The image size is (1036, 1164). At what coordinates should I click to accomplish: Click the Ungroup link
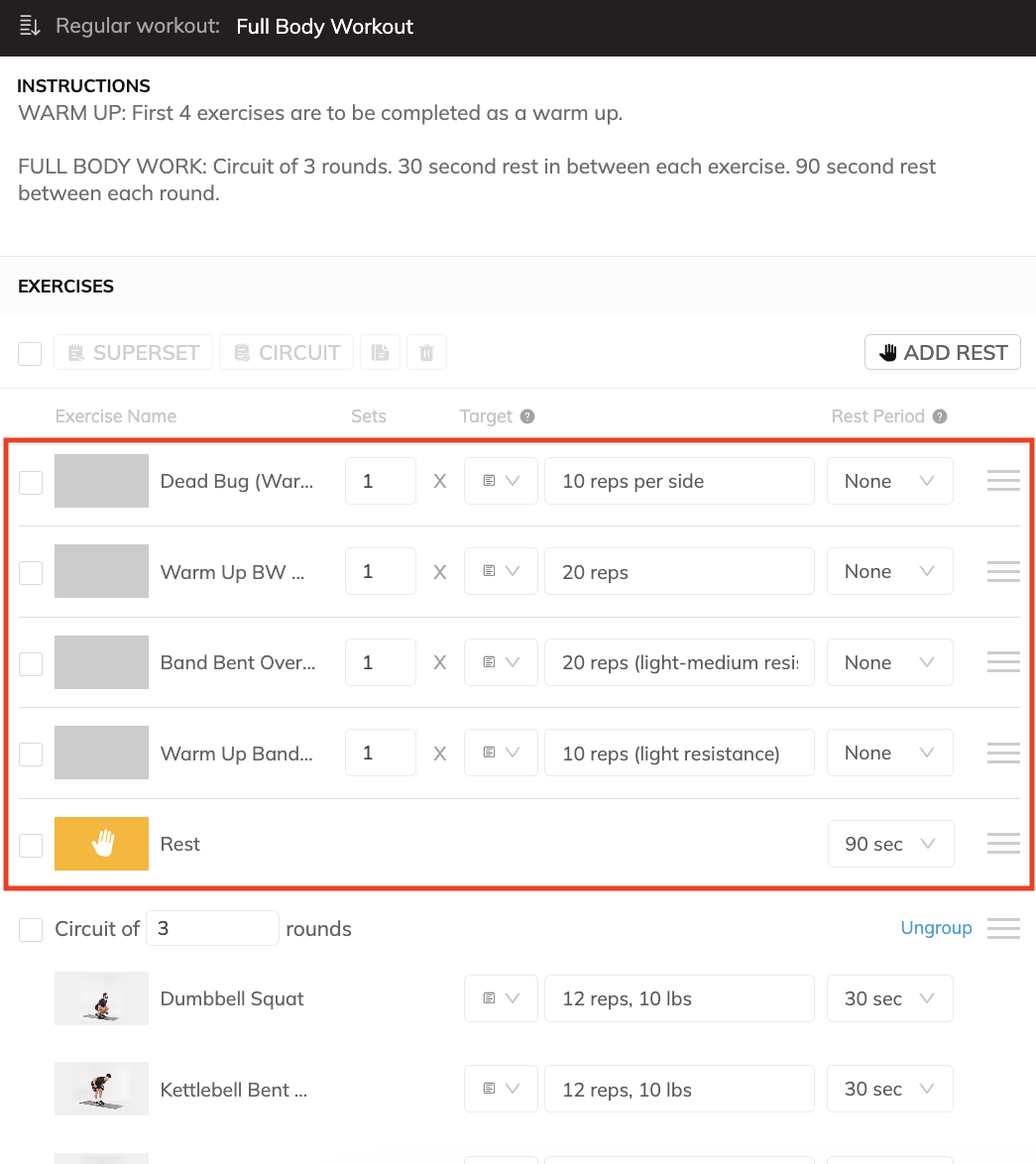click(x=936, y=928)
